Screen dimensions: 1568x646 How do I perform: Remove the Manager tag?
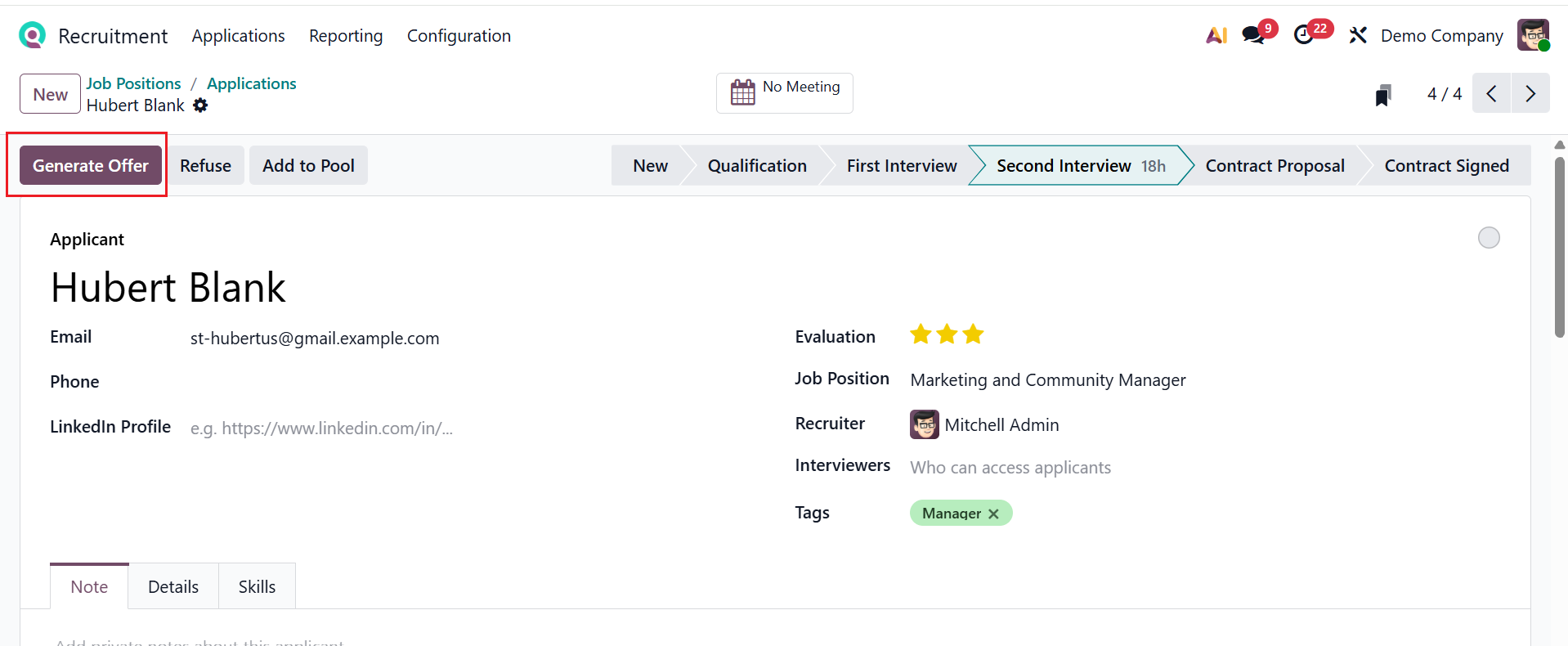993,514
